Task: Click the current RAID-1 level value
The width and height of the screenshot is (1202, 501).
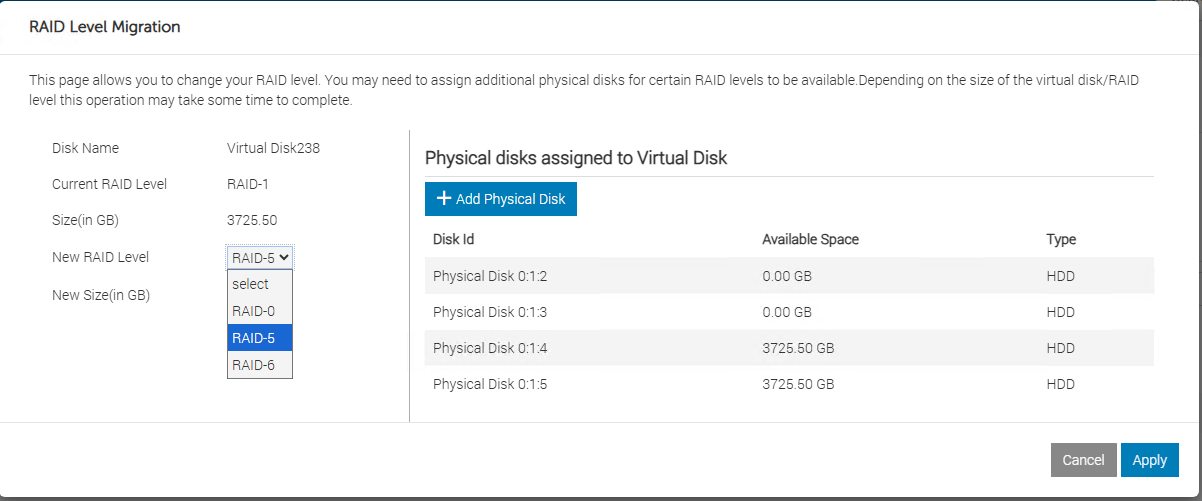Action: (x=248, y=184)
